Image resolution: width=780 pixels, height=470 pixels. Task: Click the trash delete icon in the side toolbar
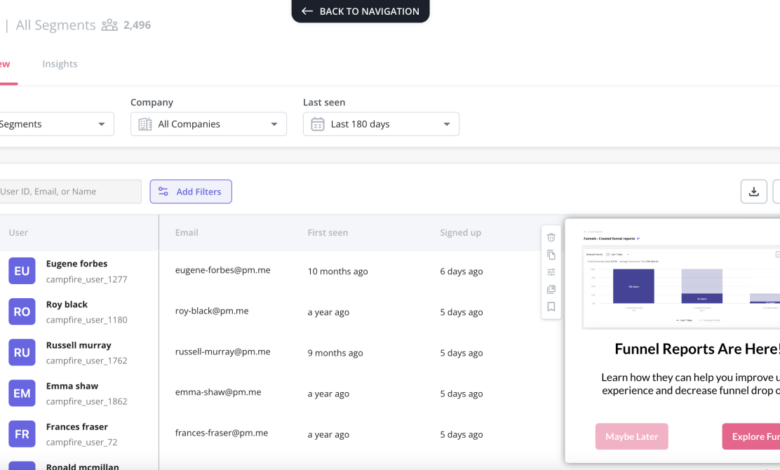(551, 237)
